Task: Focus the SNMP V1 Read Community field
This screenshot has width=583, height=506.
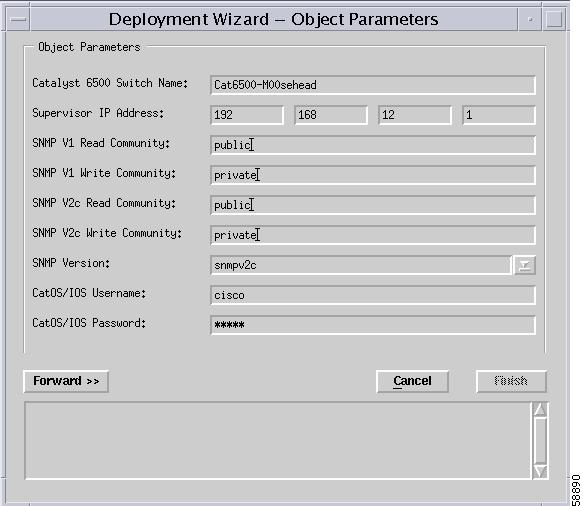Action: click(373, 145)
